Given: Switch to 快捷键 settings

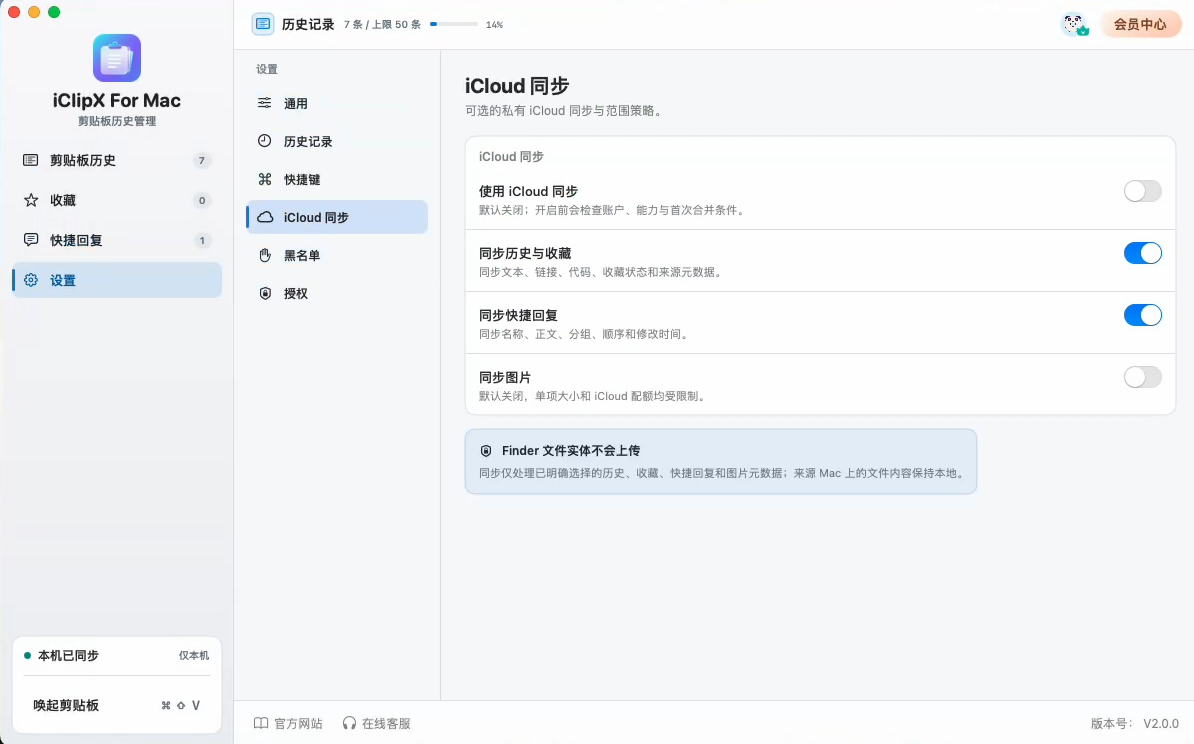Looking at the screenshot, I should coord(337,179).
